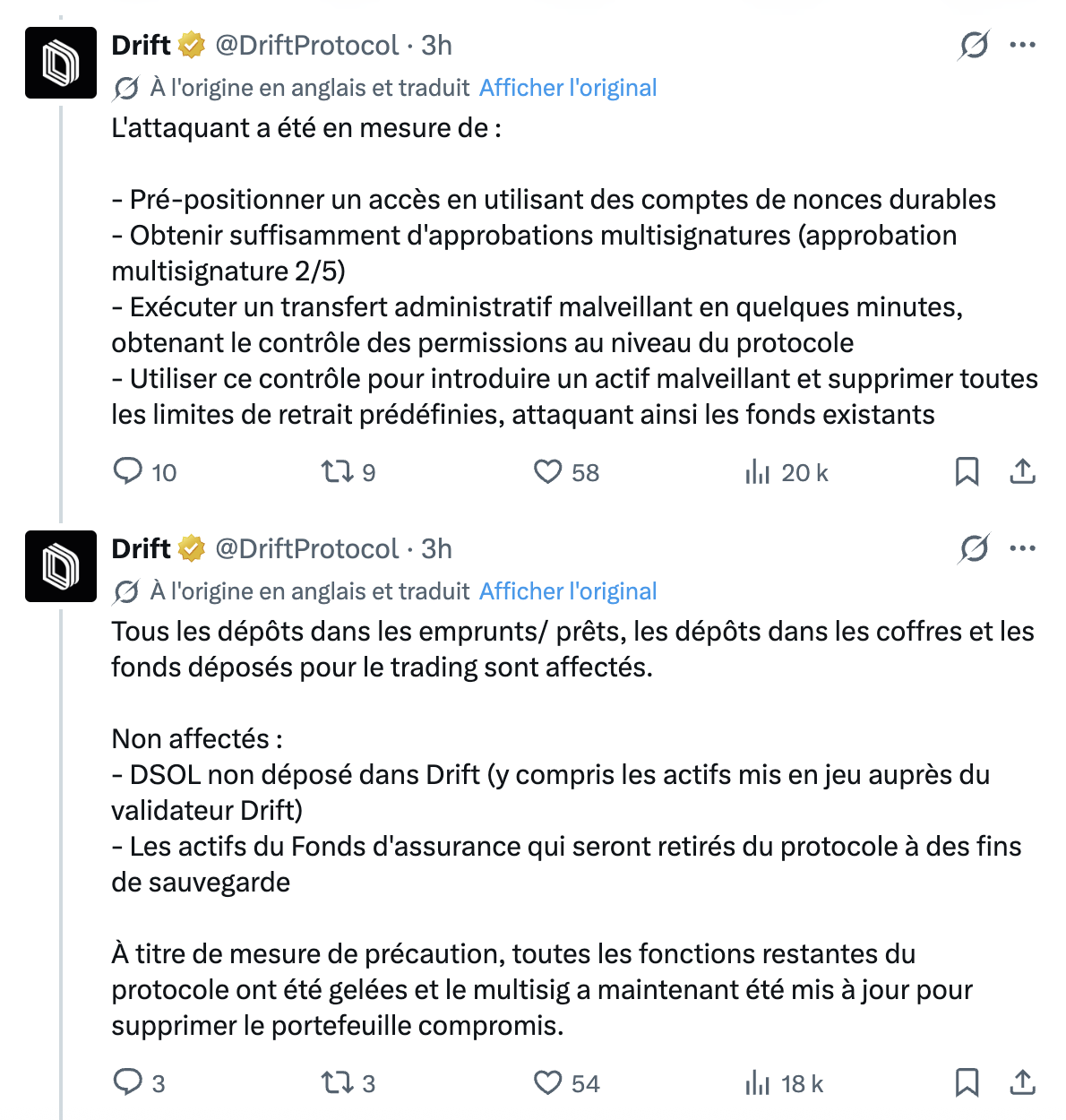
Task: Open the more options menu on the first tweet
Action: point(1021,45)
